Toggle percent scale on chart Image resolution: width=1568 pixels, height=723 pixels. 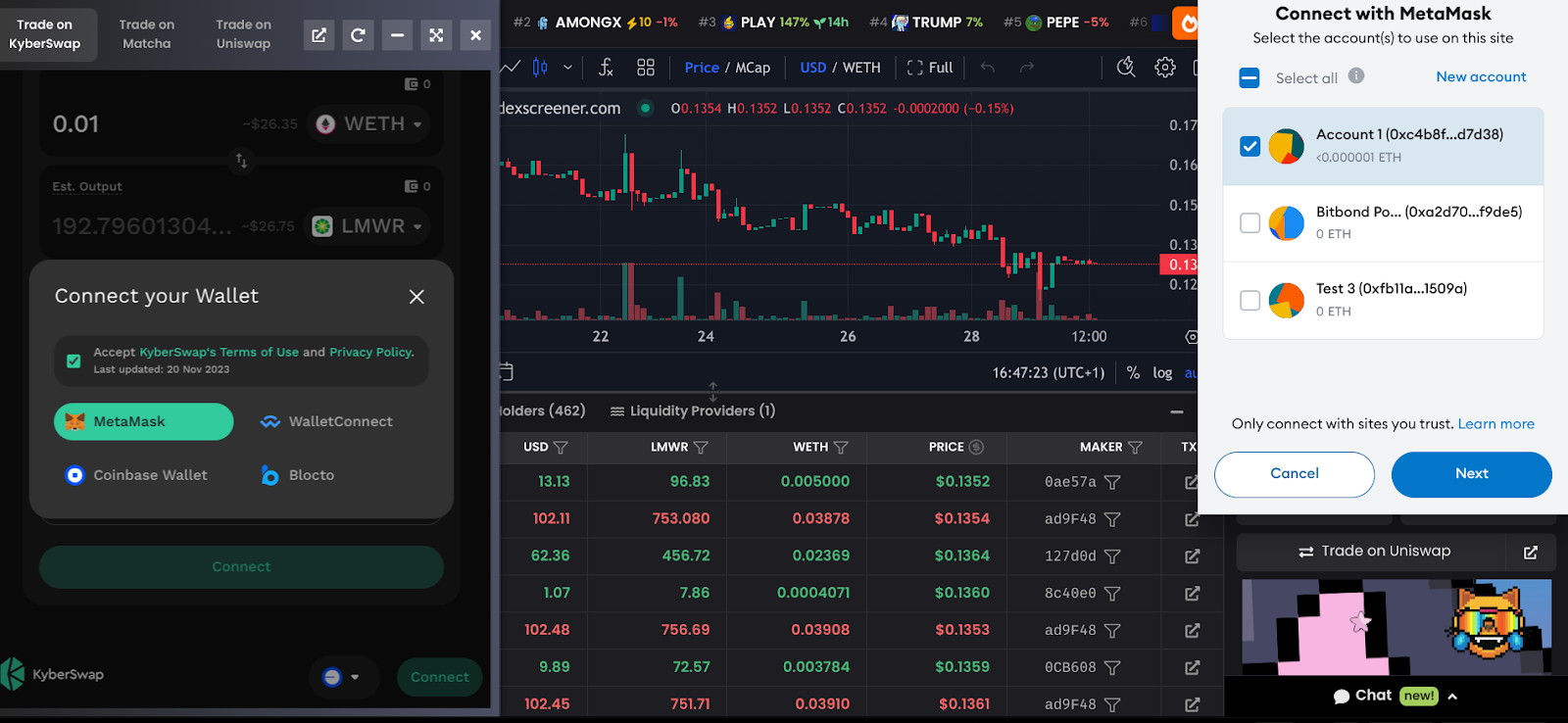point(1133,373)
